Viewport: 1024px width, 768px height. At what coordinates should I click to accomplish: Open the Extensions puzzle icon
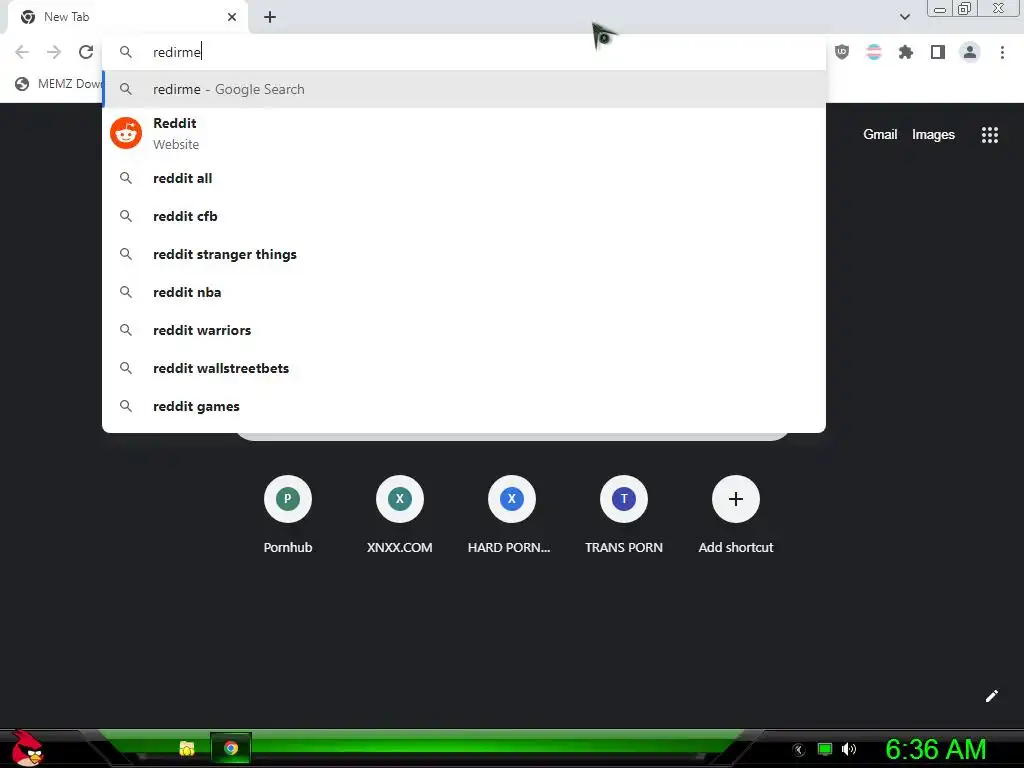click(x=906, y=52)
